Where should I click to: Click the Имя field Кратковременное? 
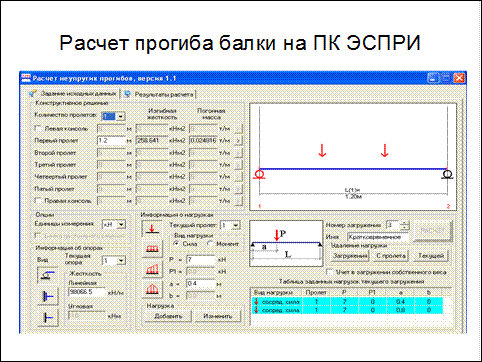click(x=378, y=237)
